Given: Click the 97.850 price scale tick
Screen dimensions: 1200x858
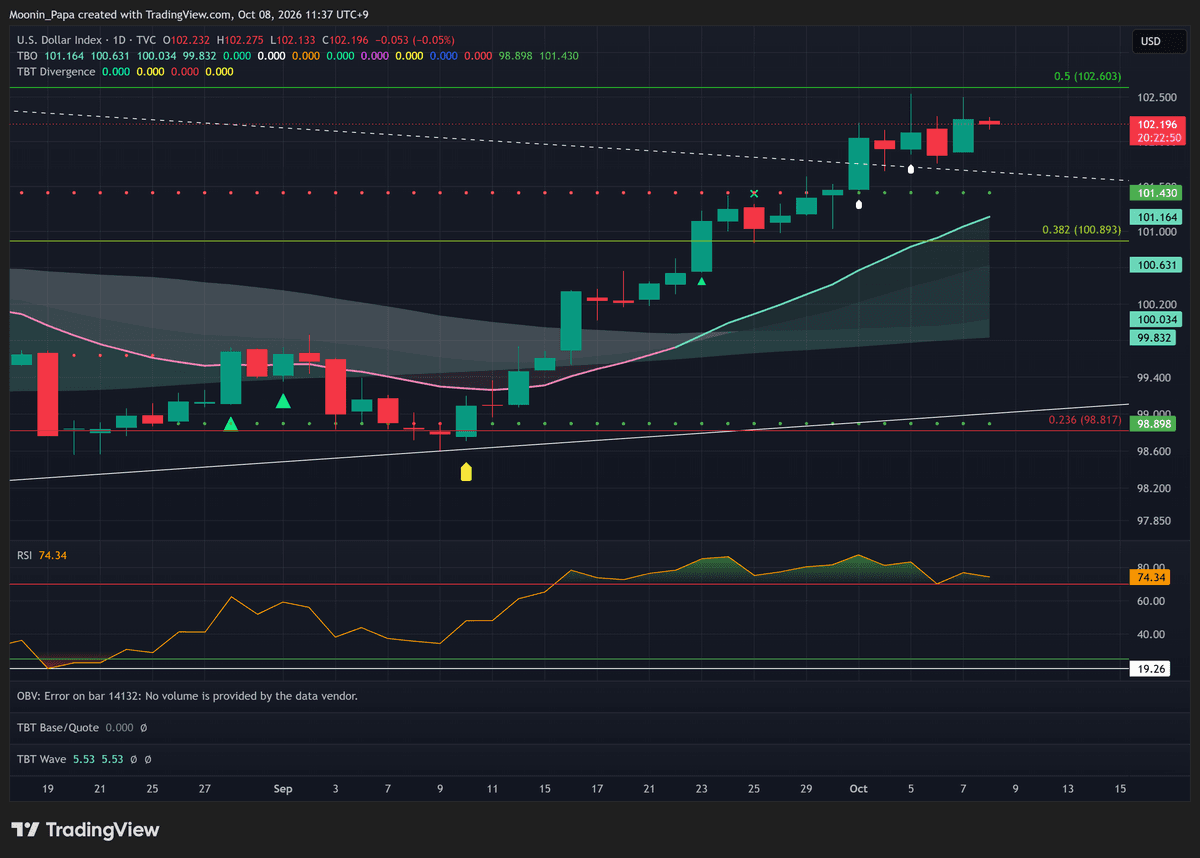Looking at the screenshot, I should pos(1152,522).
